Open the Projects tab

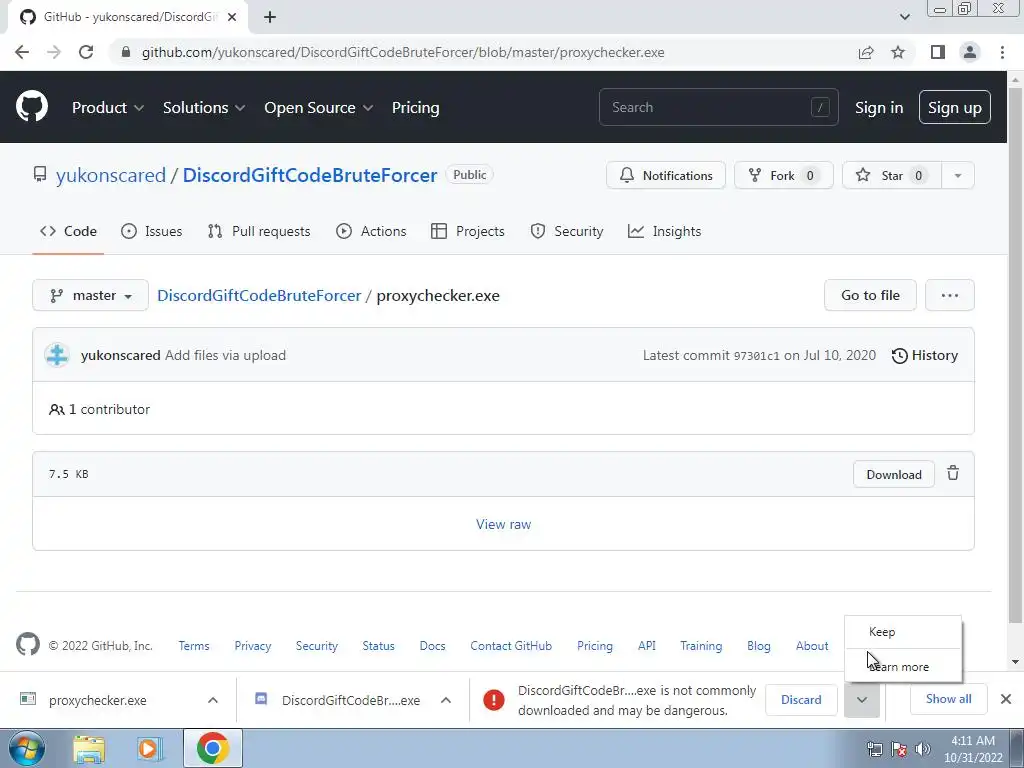(x=468, y=231)
